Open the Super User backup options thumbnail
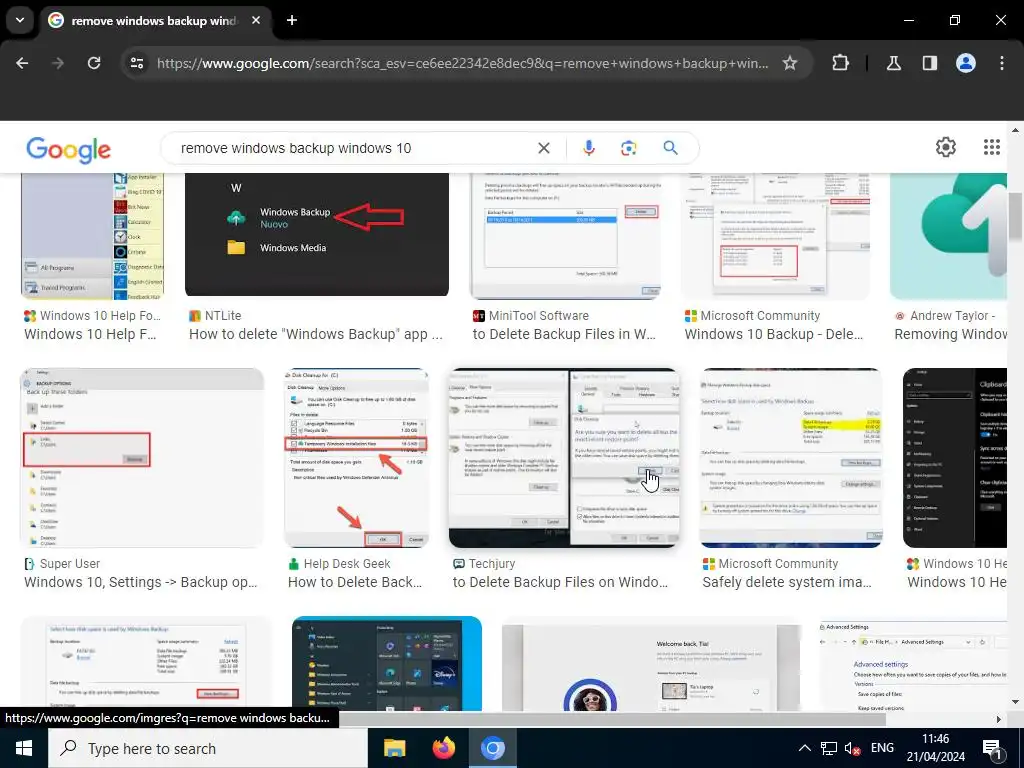The image size is (1024, 768). (x=142, y=458)
